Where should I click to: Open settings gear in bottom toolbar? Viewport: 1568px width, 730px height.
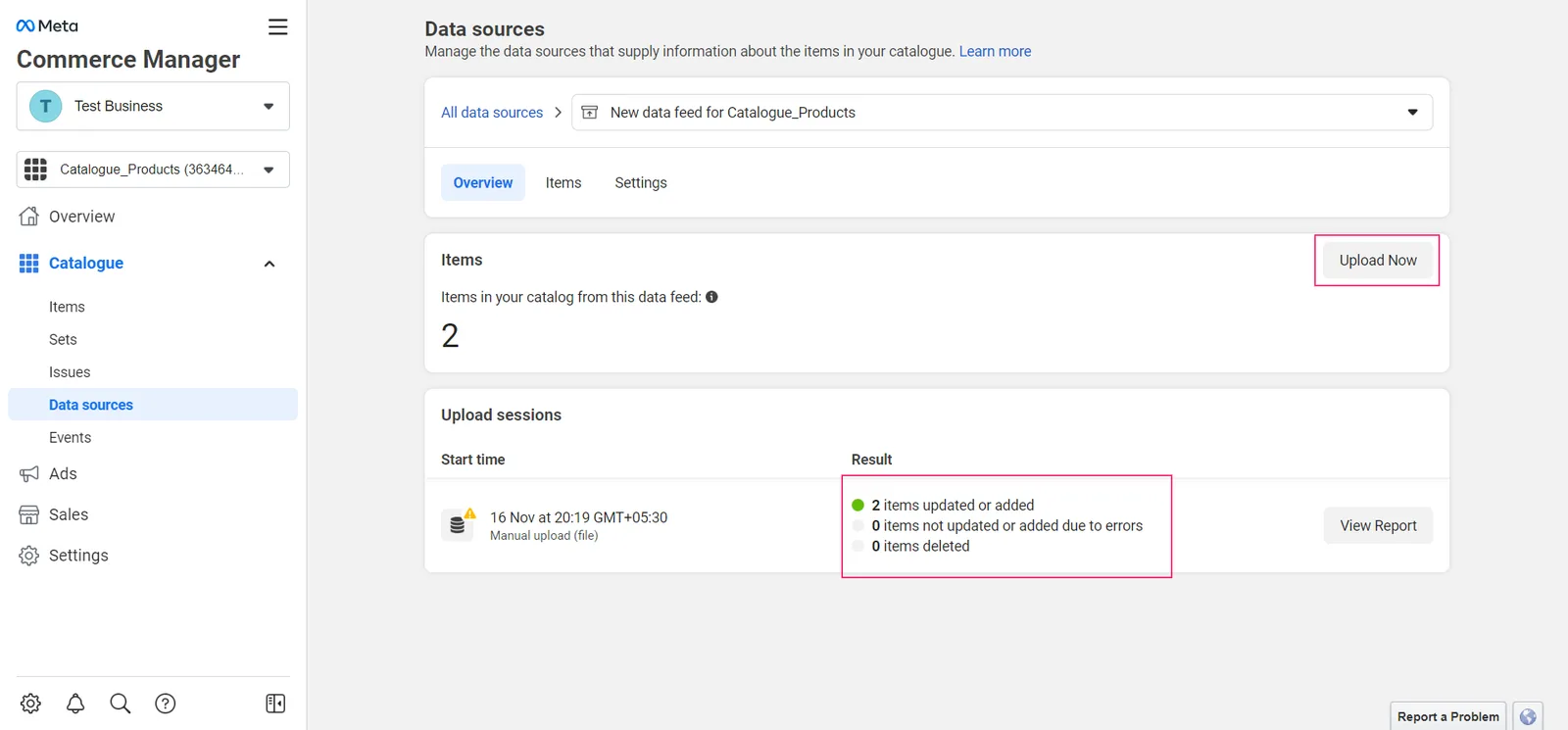point(30,704)
